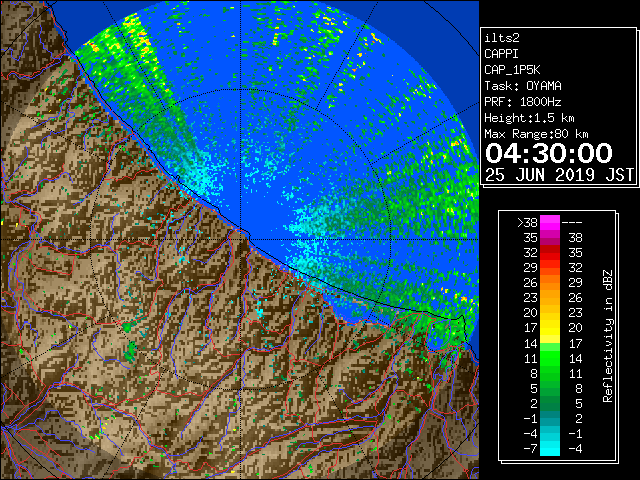Click the 'Reflectivity in dBZ' legend title
This screenshot has width=640, height=480.
608,336
